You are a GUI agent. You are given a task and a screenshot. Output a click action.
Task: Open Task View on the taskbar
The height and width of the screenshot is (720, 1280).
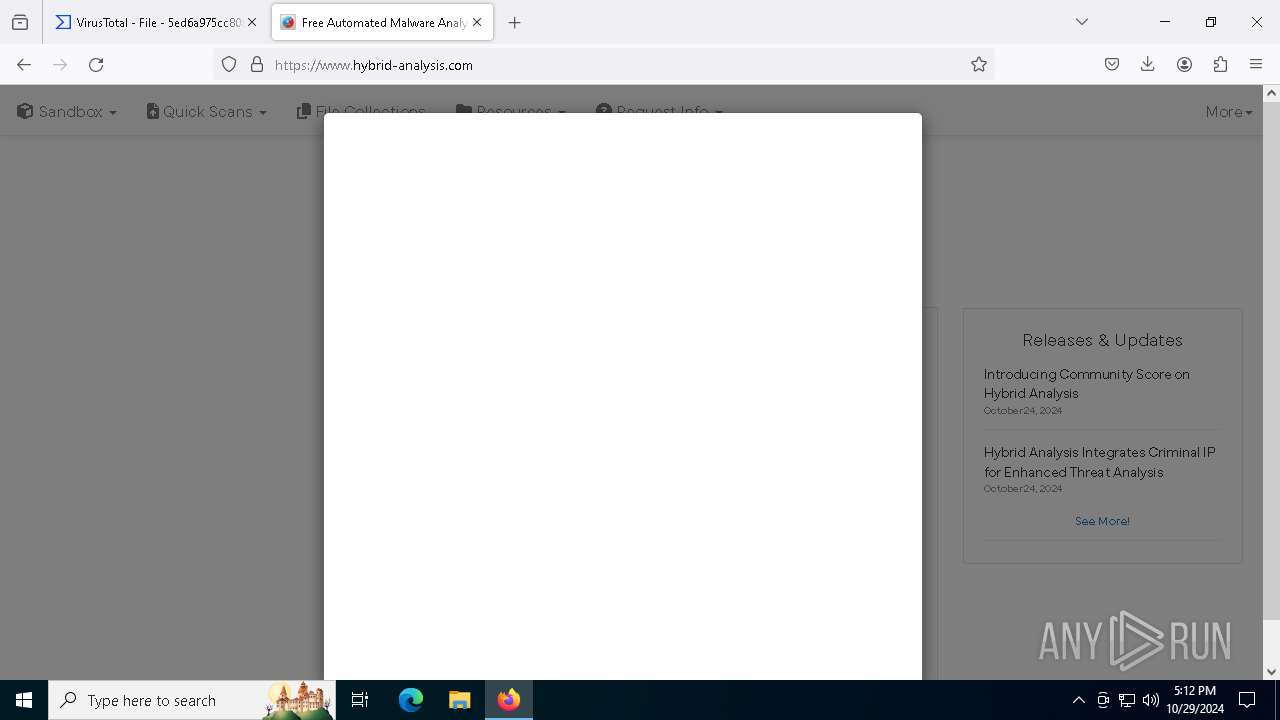click(x=360, y=700)
